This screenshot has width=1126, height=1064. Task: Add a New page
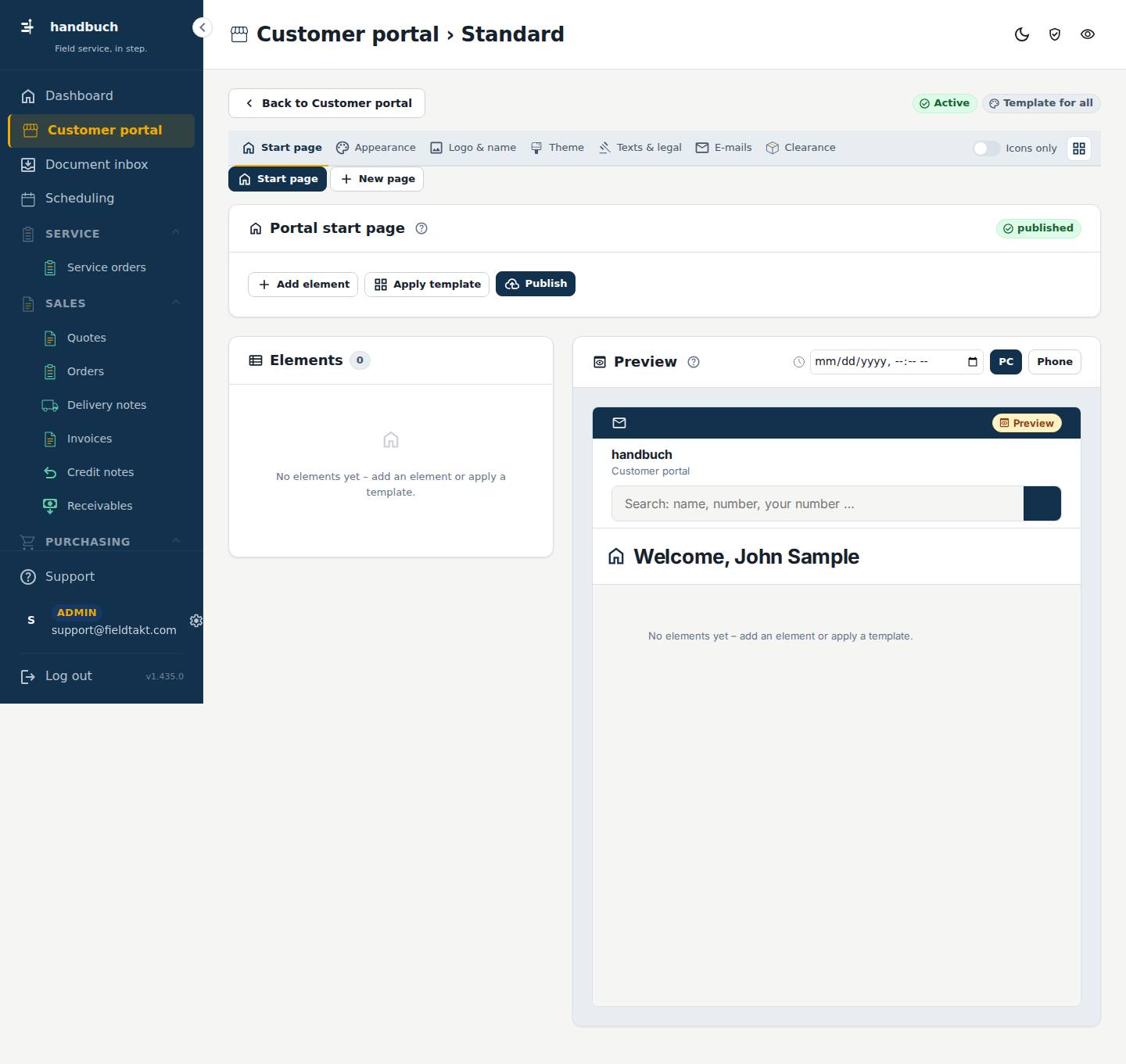tap(377, 179)
